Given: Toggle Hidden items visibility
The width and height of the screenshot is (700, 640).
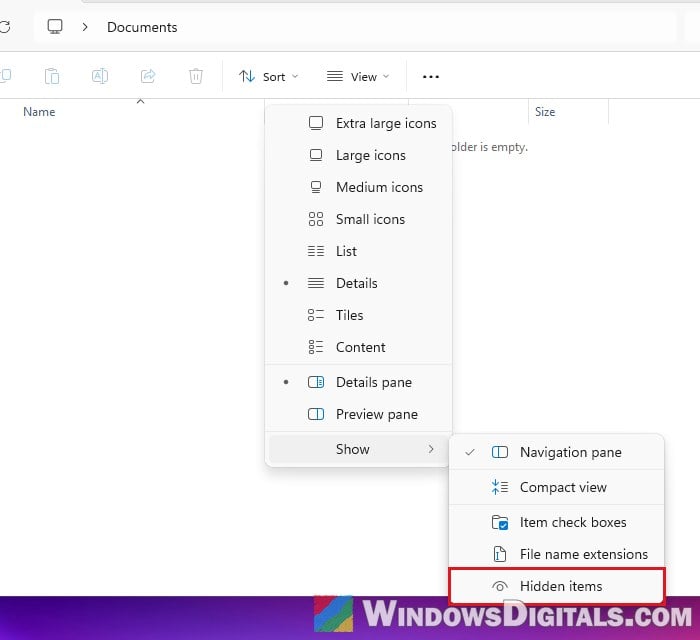Looking at the screenshot, I should 557,586.
